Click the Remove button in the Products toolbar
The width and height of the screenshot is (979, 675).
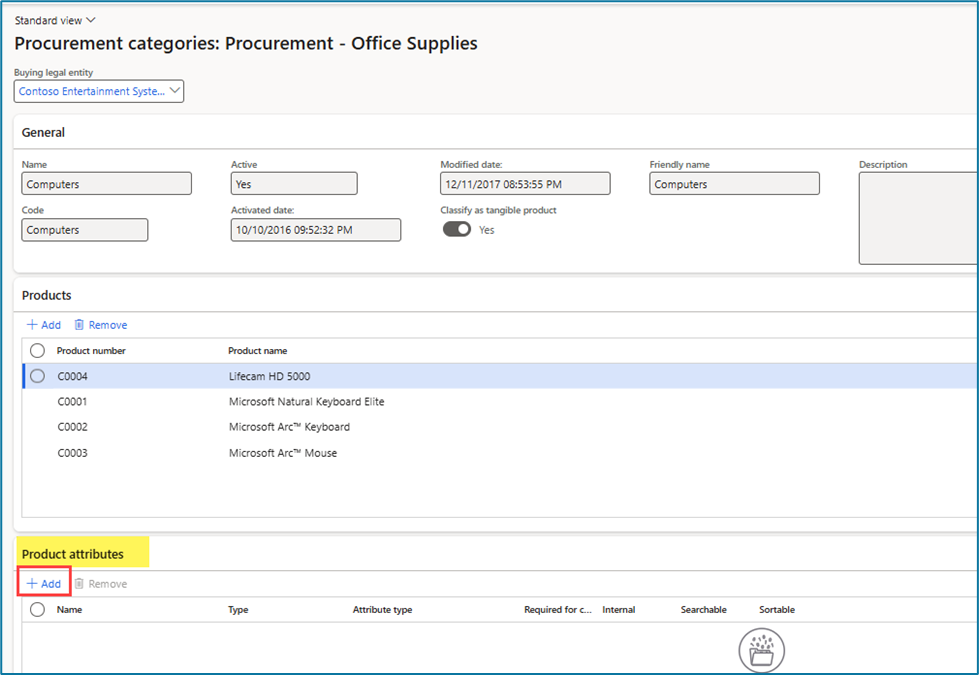pos(108,324)
